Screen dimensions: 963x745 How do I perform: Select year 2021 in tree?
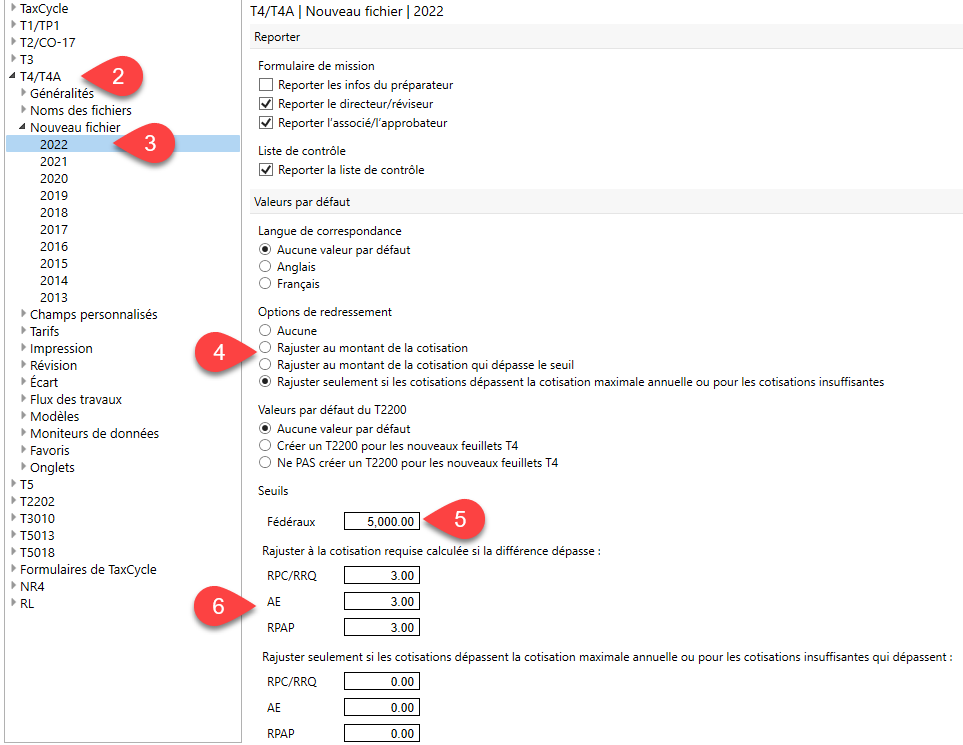tap(54, 161)
